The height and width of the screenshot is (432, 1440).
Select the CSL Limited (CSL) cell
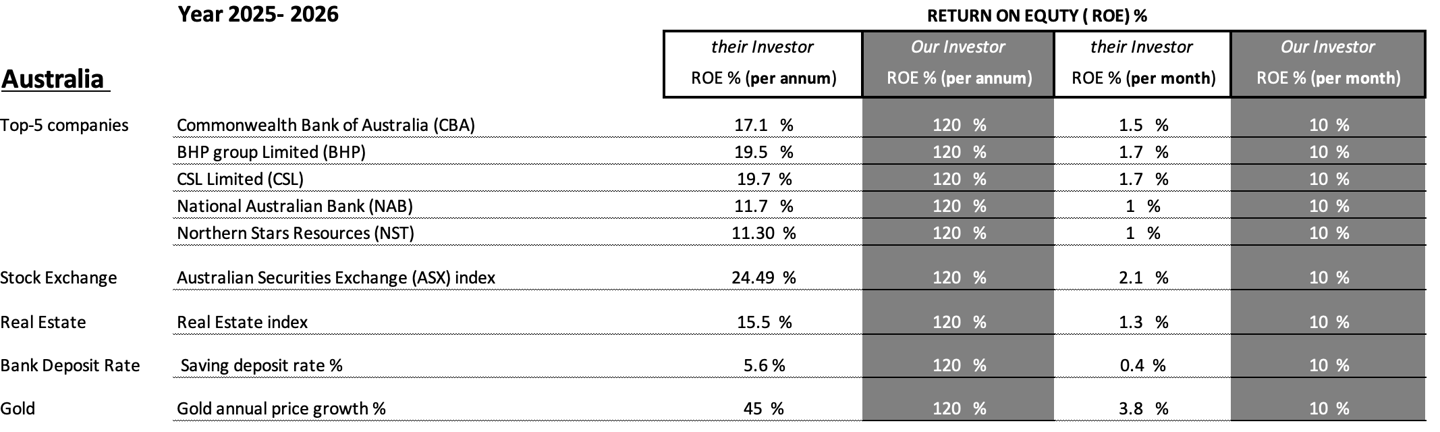240,179
